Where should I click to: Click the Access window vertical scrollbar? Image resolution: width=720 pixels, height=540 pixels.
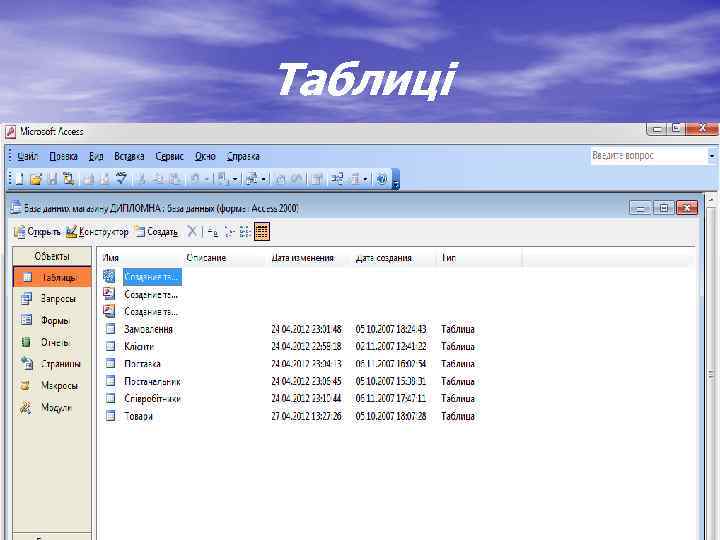[711, 367]
